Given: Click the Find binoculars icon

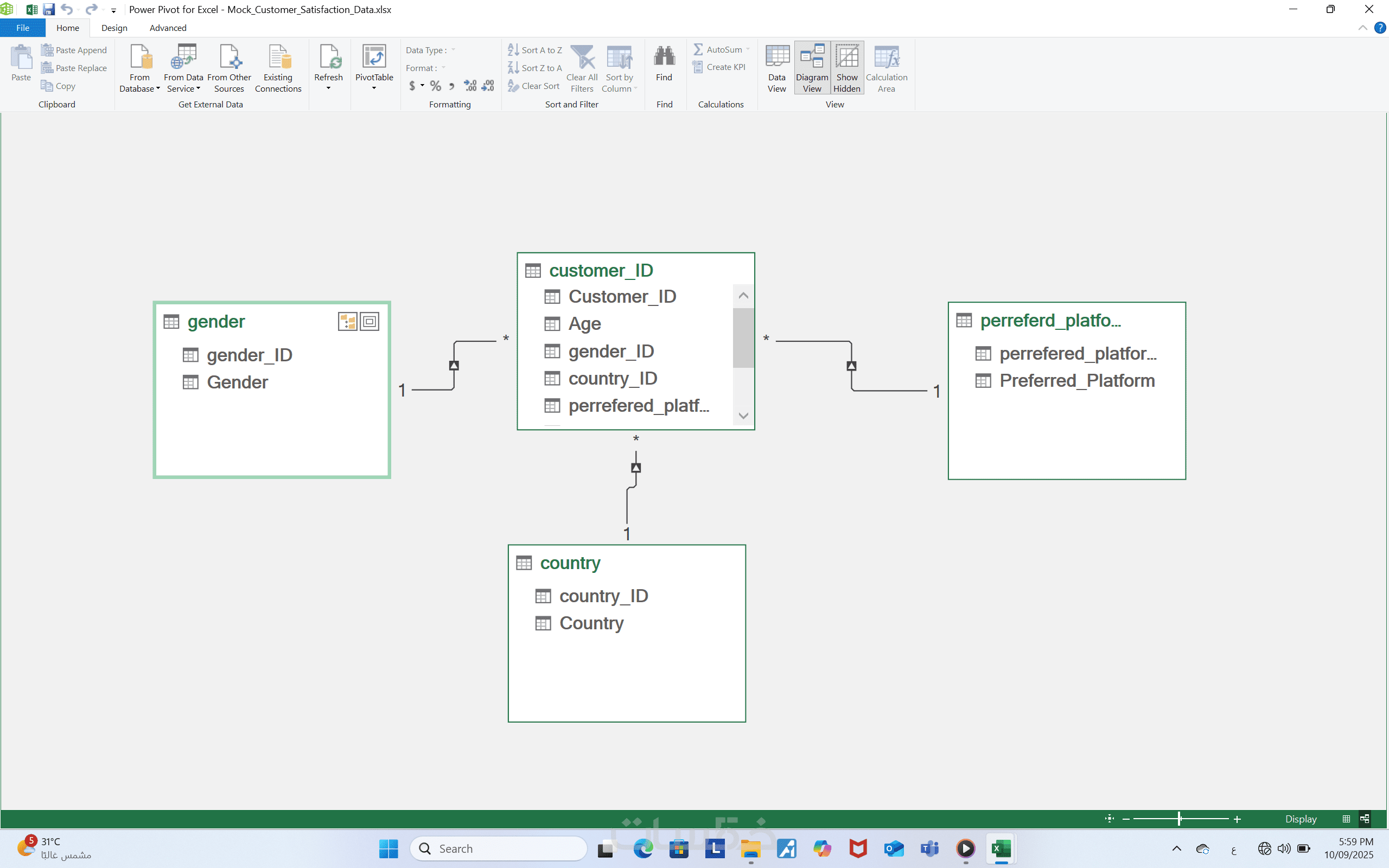Looking at the screenshot, I should click(x=664, y=56).
